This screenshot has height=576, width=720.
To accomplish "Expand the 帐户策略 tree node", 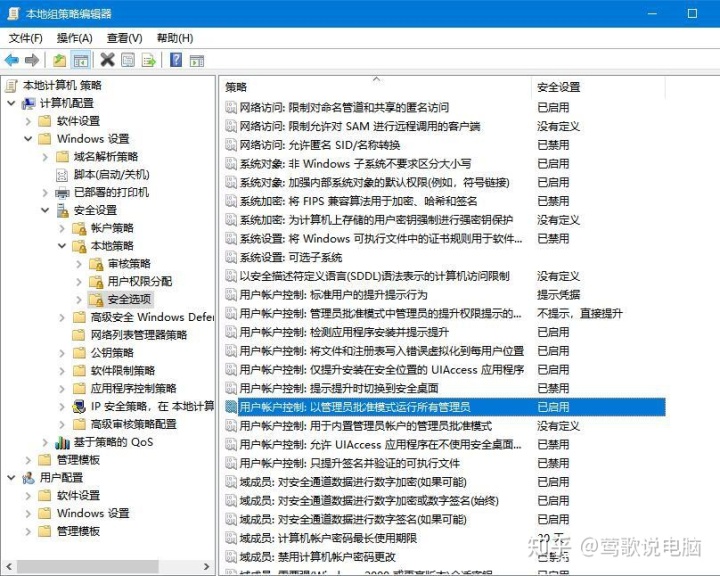I will point(62,228).
